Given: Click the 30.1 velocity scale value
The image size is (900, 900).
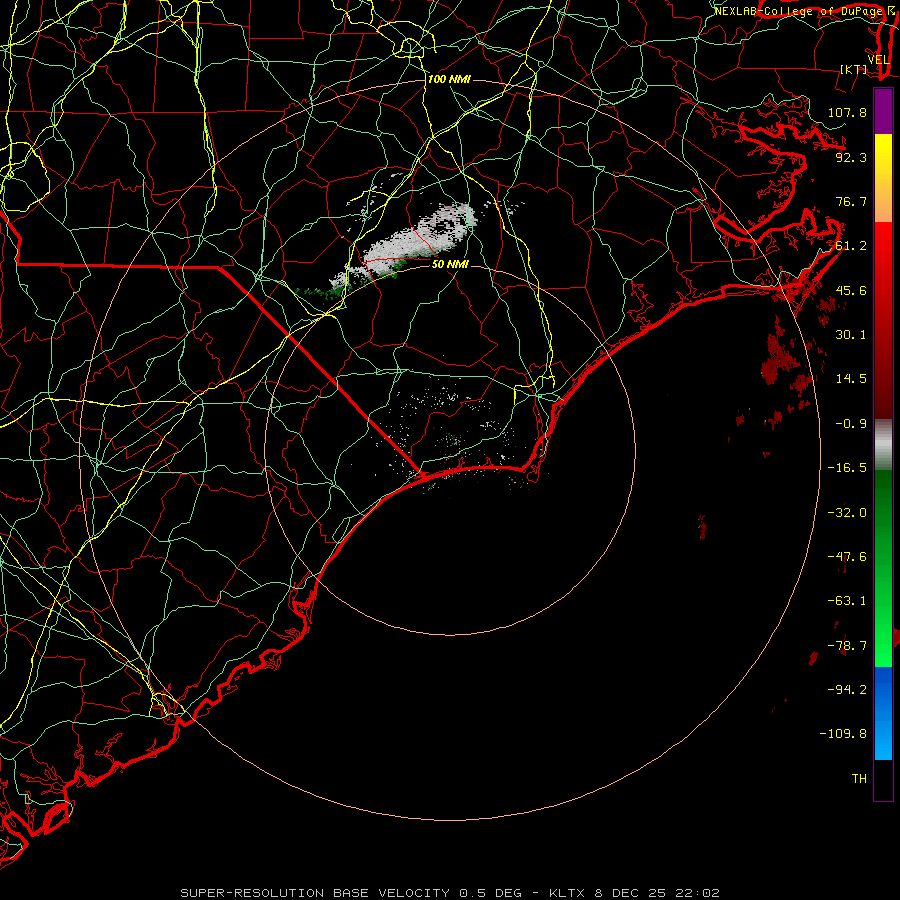Looking at the screenshot, I should [851, 335].
